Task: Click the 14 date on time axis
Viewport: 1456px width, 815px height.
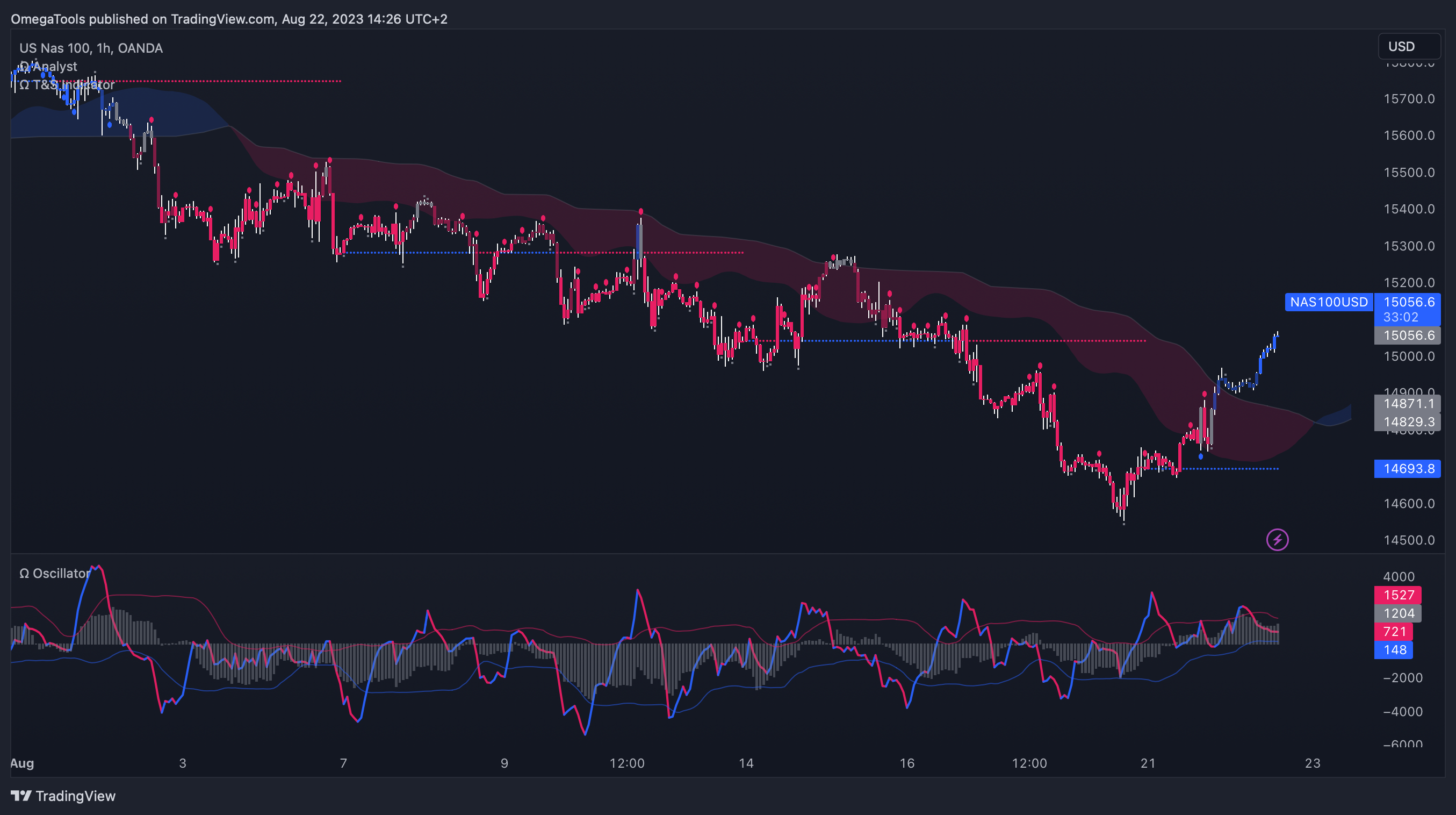Action: (746, 763)
